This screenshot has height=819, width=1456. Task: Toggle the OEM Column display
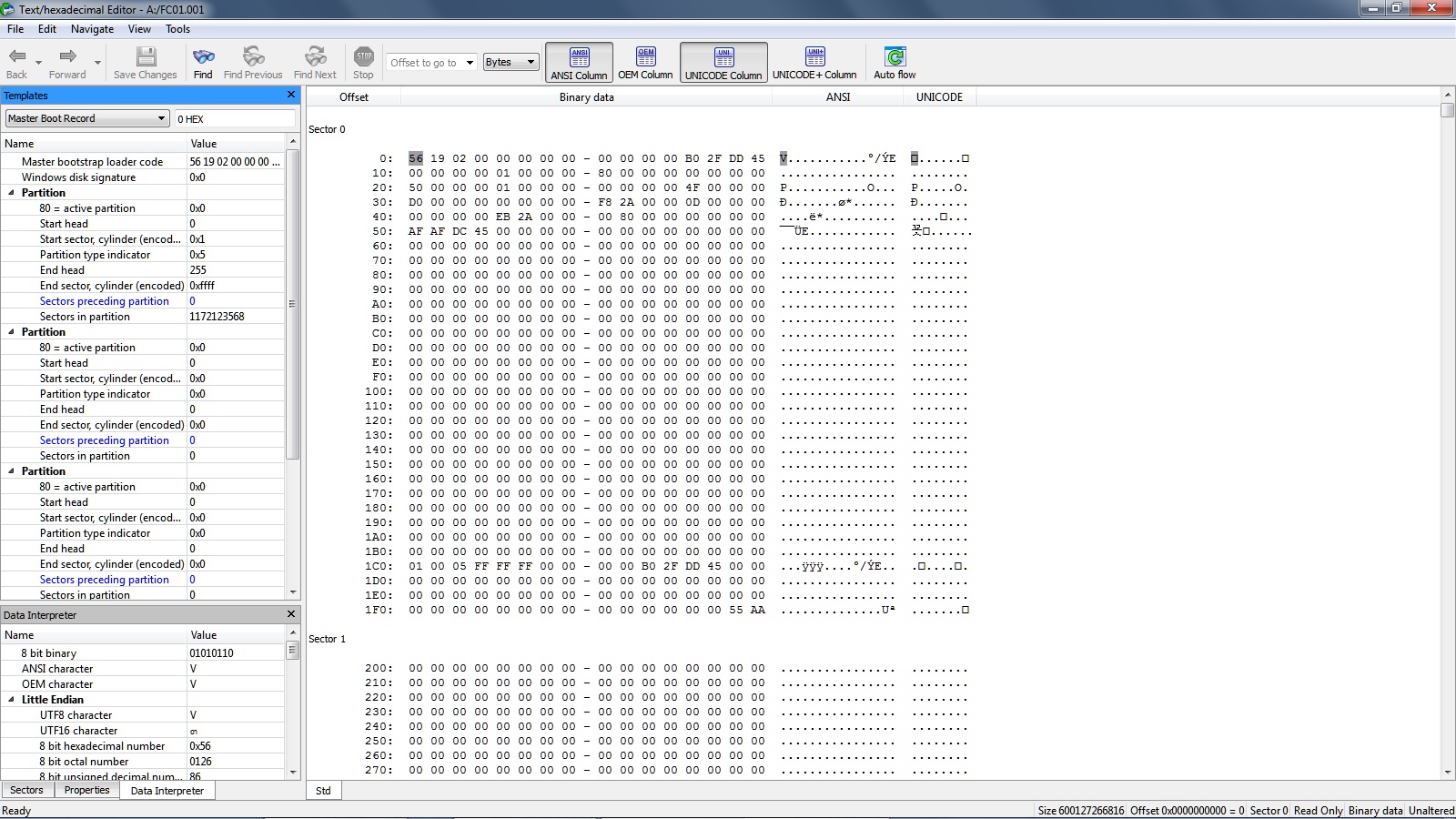tap(645, 63)
